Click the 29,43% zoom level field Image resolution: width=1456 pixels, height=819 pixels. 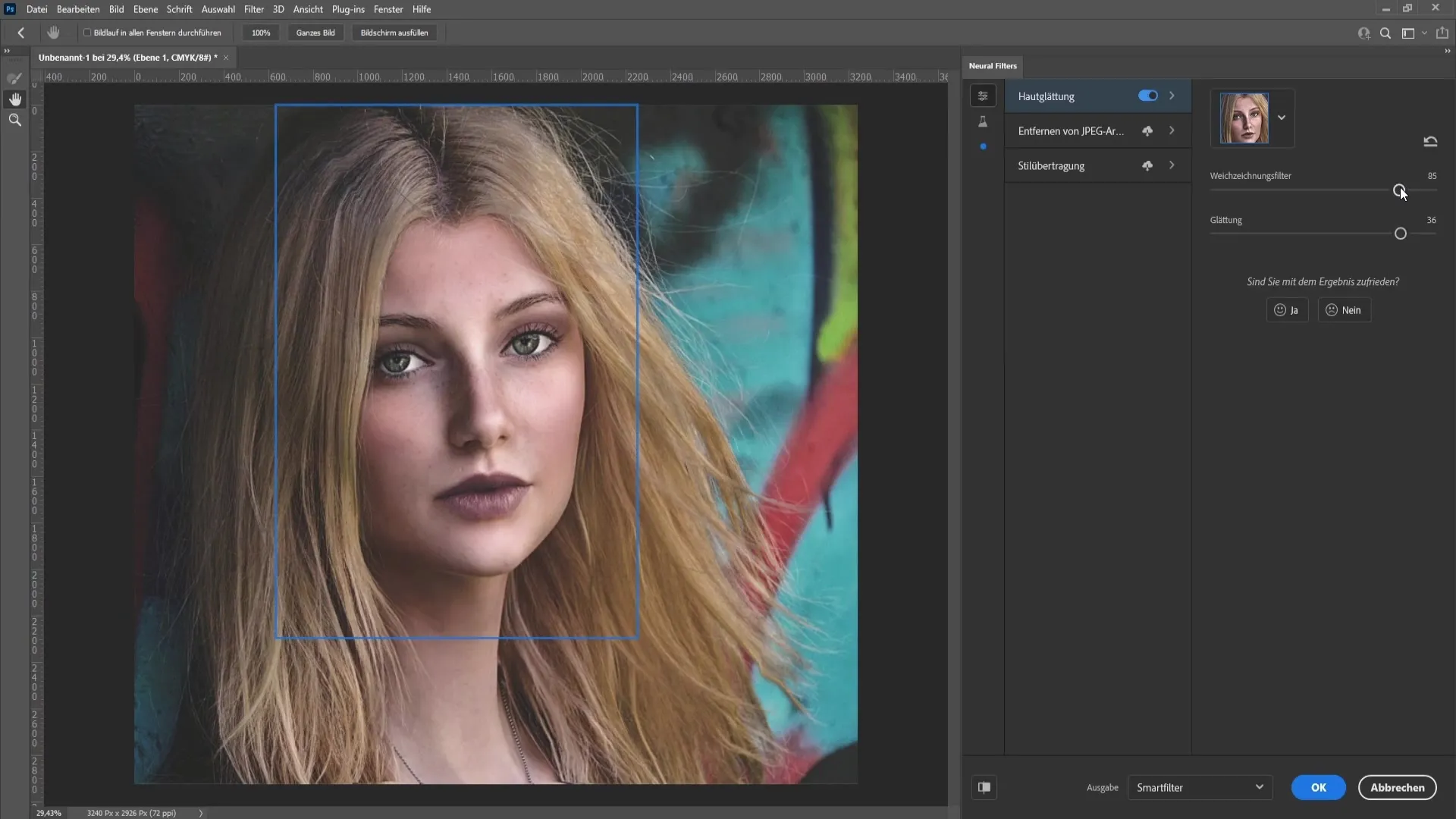tap(49, 813)
